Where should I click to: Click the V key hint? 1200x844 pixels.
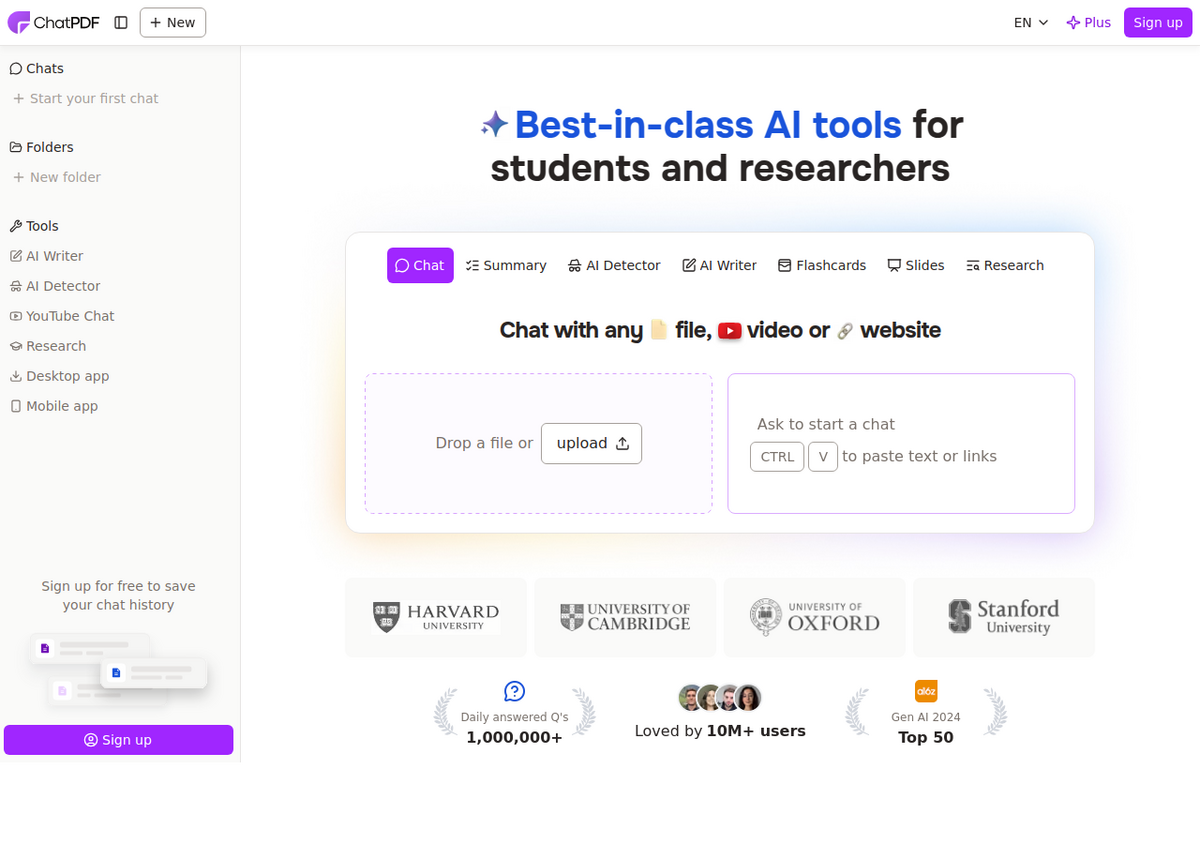(823, 456)
